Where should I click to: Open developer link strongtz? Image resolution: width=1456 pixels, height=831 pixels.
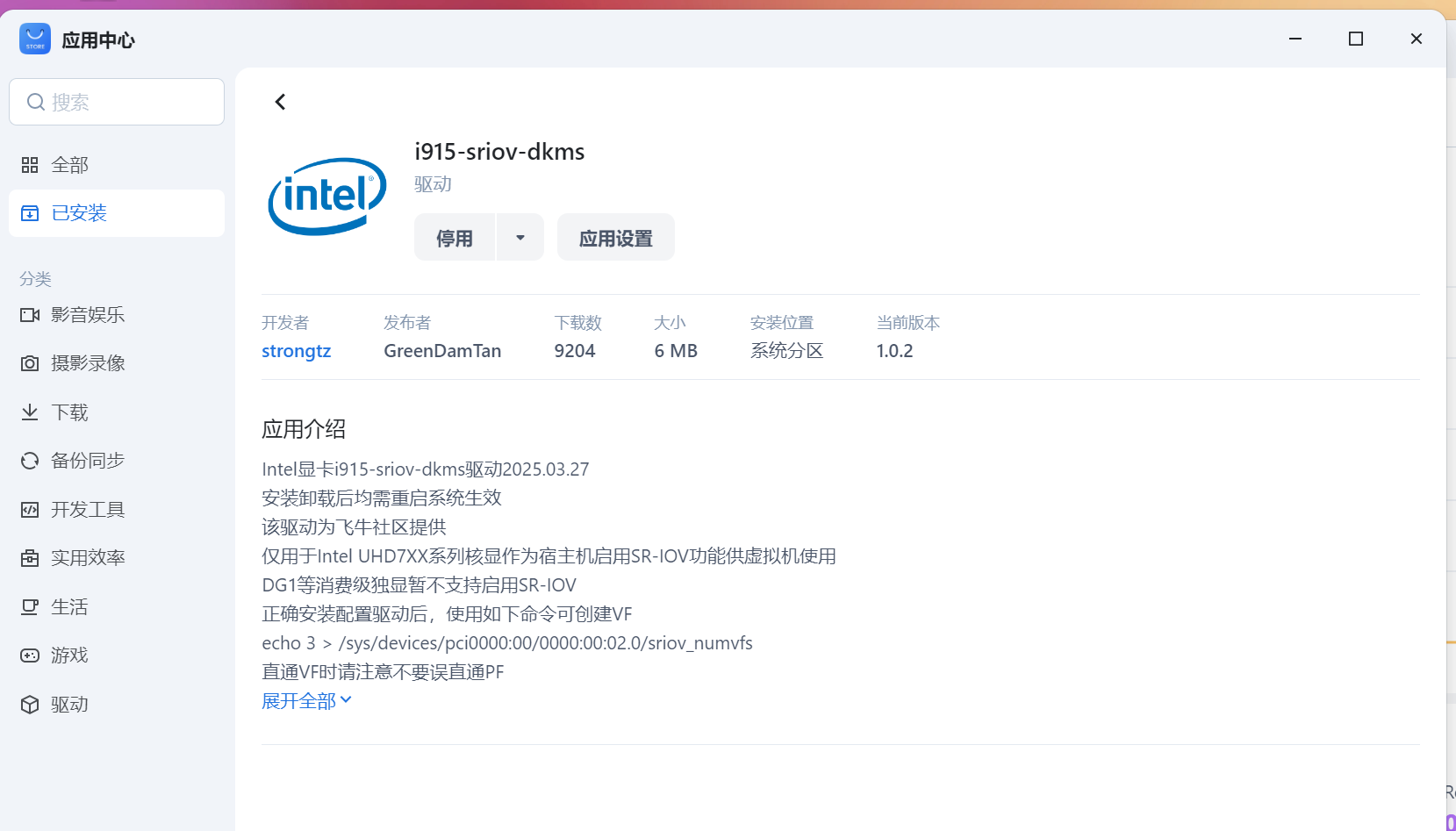(x=297, y=351)
